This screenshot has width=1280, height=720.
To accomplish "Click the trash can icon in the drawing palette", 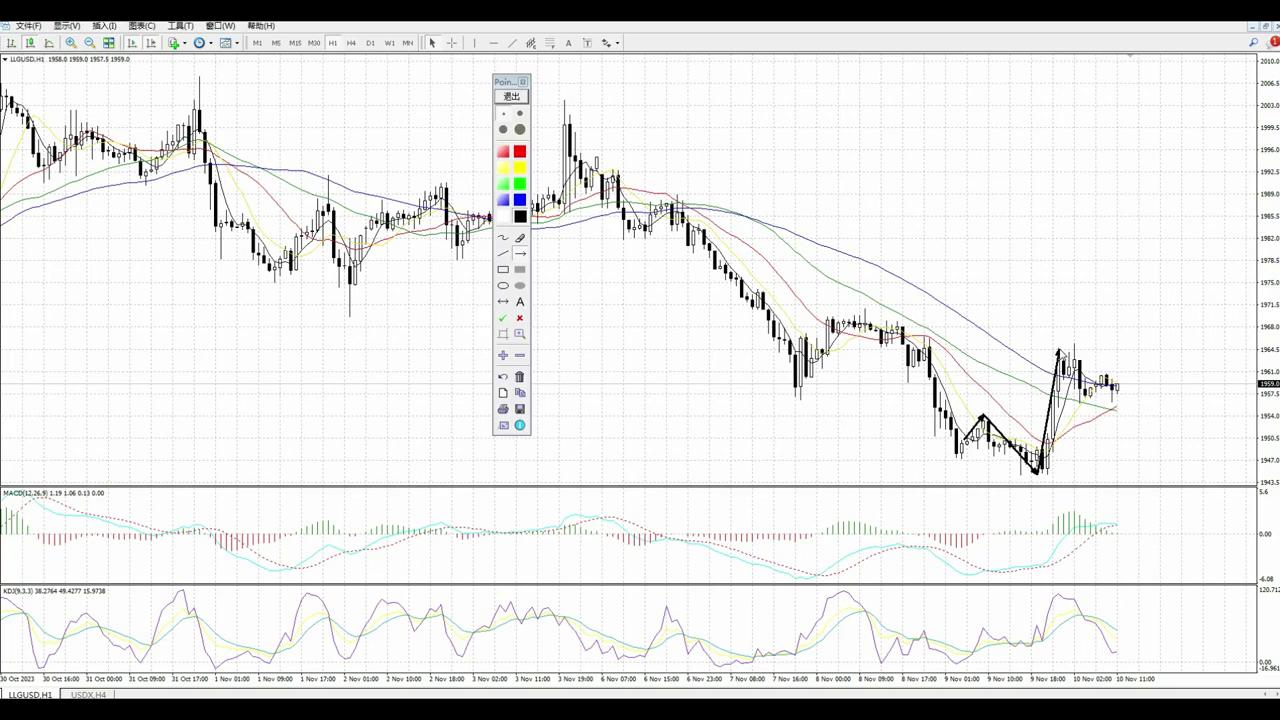I will pyautogui.click(x=520, y=377).
